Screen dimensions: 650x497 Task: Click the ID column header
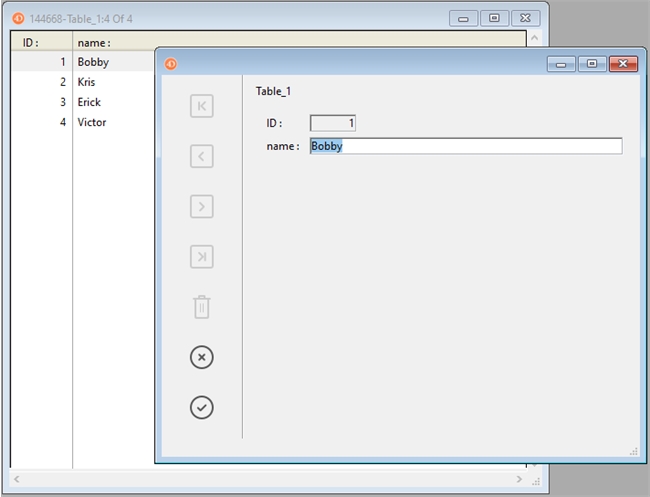tap(41, 42)
